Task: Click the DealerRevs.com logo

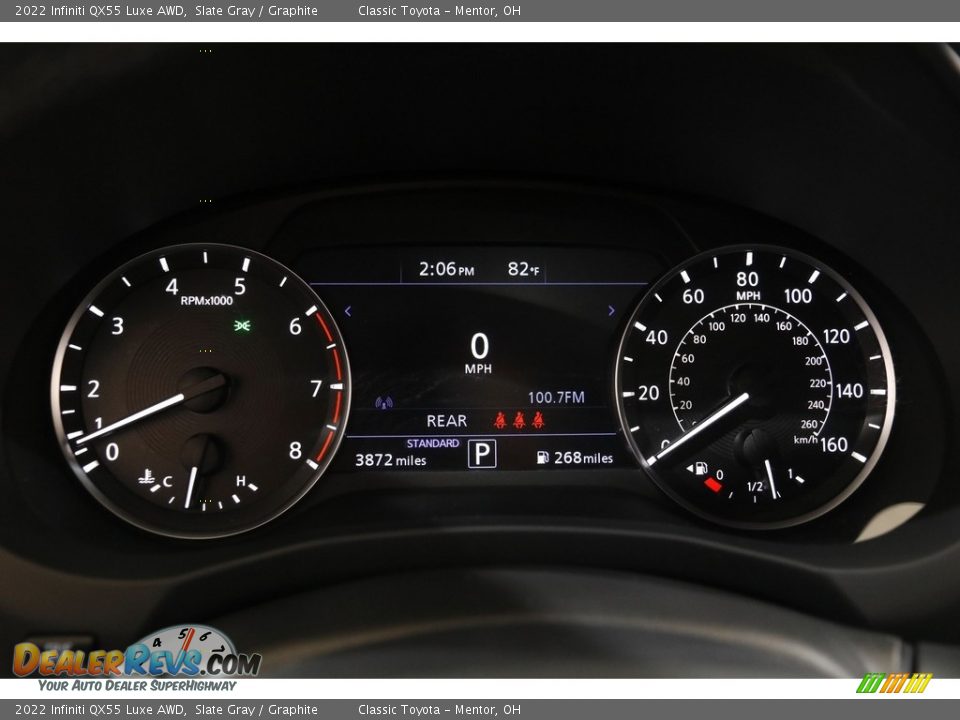Action: (x=137, y=659)
